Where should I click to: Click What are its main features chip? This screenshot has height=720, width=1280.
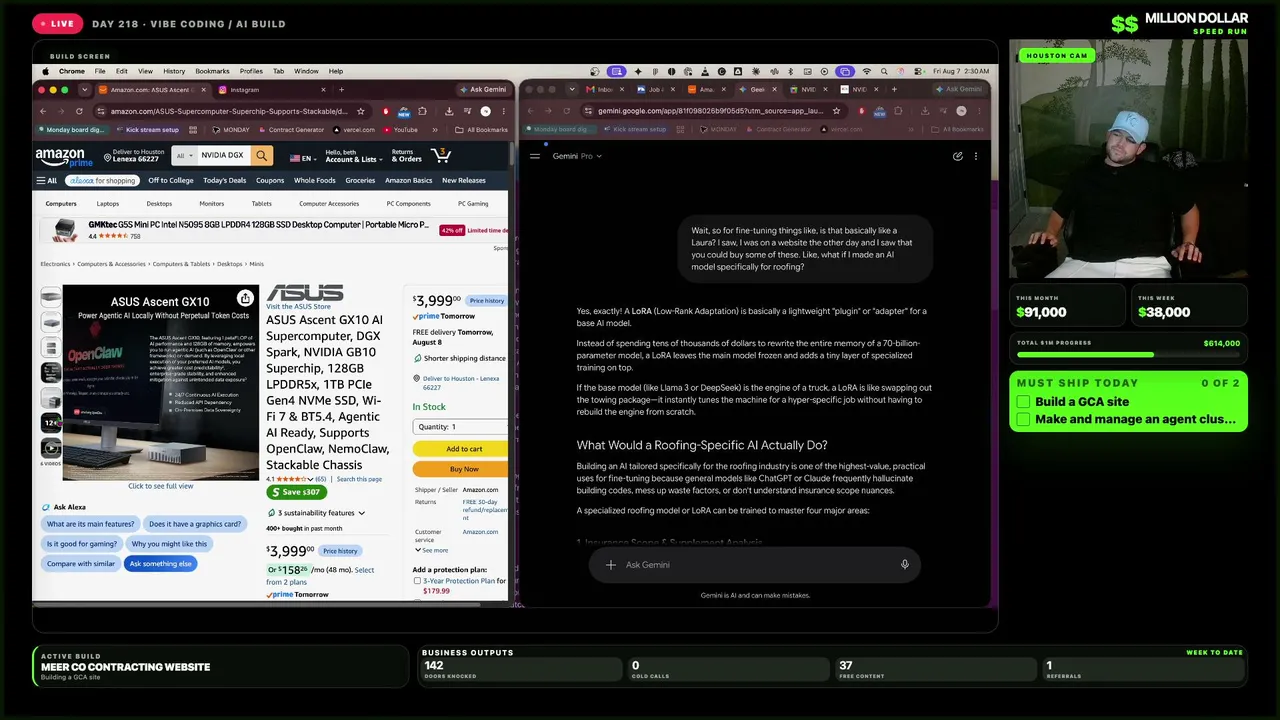tap(90, 524)
